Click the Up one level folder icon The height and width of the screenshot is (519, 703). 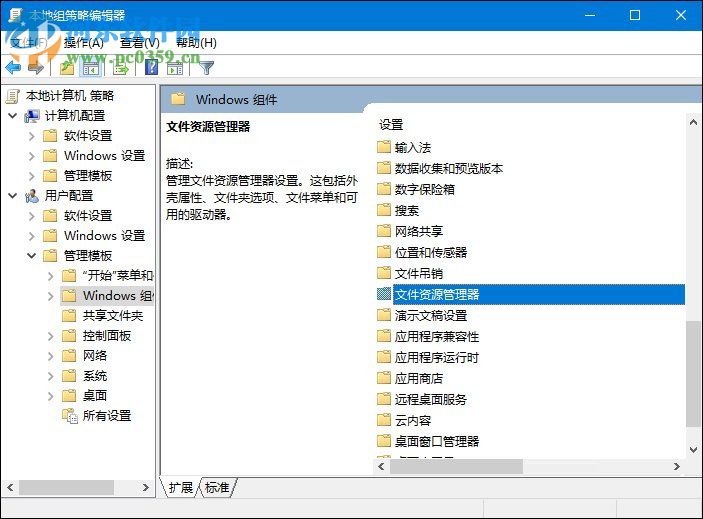[67, 68]
